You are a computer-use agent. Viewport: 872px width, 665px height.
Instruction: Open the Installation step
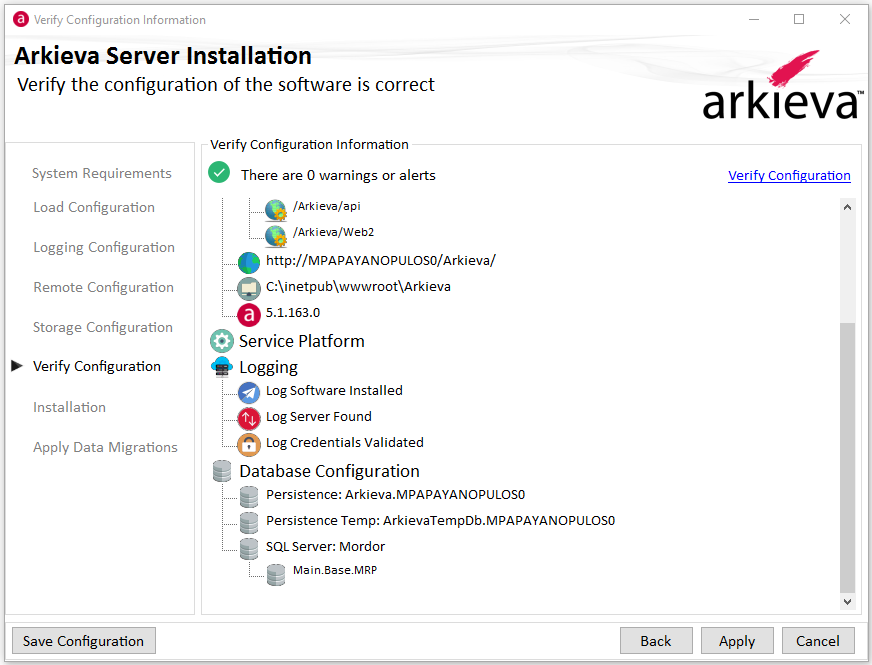coord(69,408)
